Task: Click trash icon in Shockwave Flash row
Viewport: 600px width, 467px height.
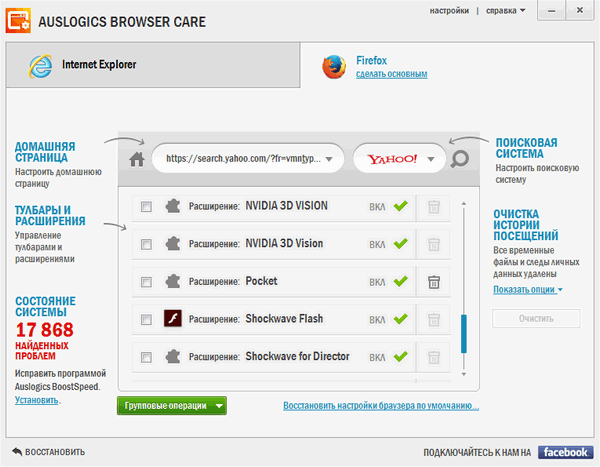Action: pos(434,320)
